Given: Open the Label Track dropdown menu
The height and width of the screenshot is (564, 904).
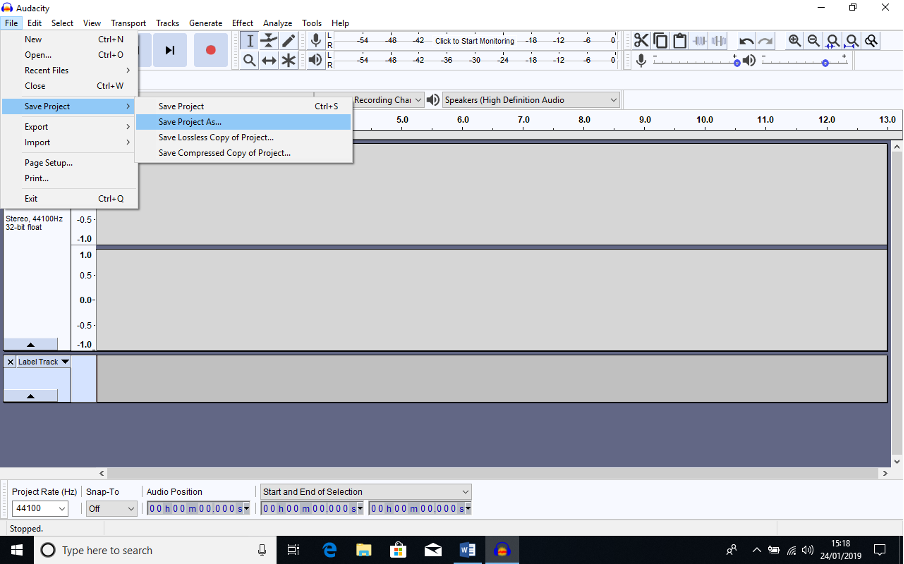Looking at the screenshot, I should pos(44,362).
